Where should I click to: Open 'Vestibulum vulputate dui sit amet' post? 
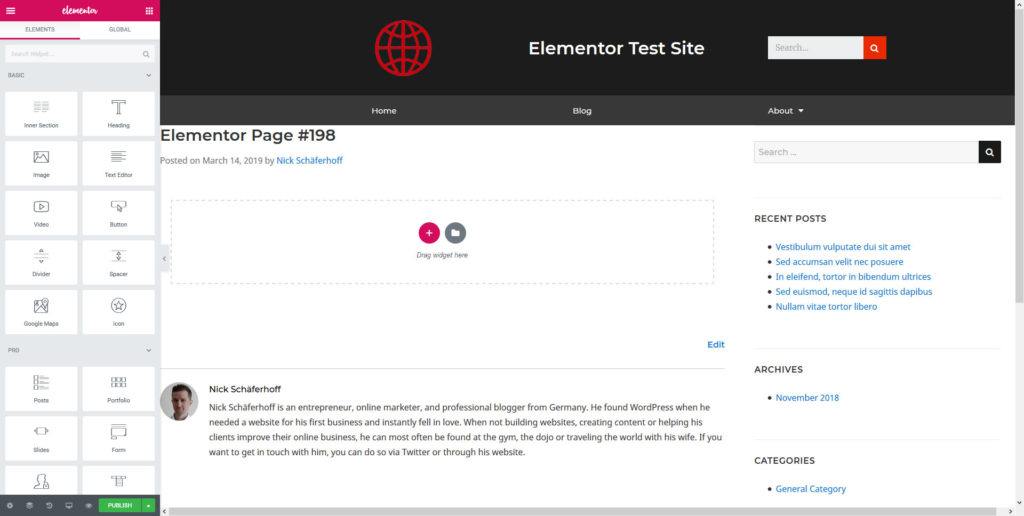click(843, 247)
